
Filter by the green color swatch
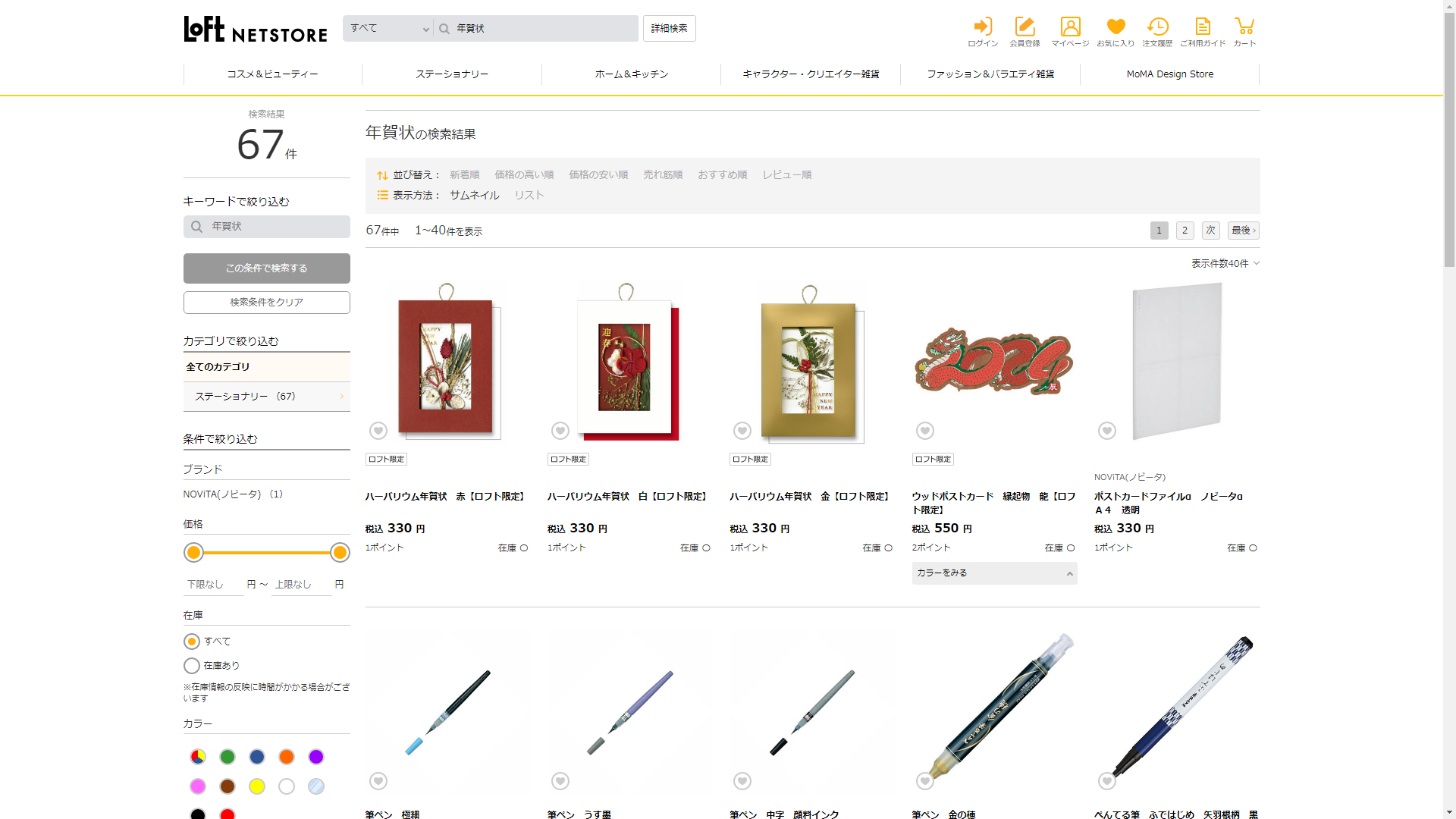click(227, 757)
